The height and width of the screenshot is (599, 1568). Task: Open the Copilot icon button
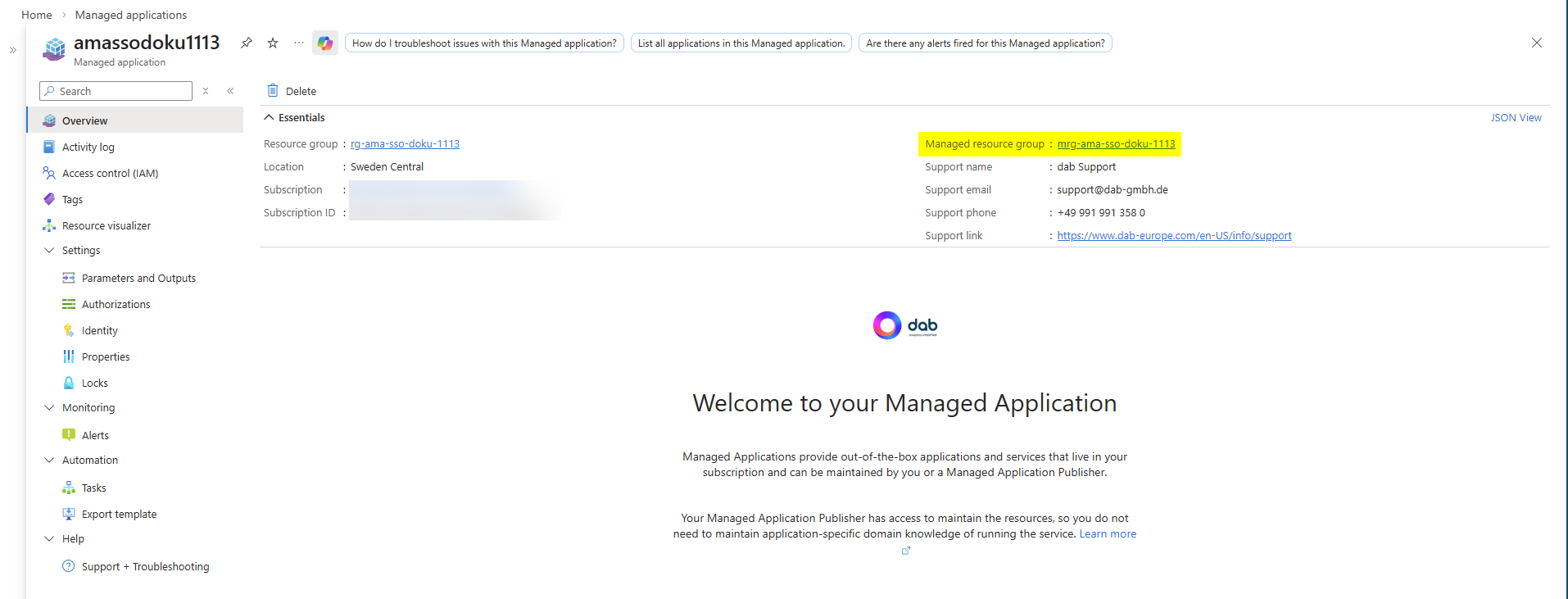(x=325, y=43)
